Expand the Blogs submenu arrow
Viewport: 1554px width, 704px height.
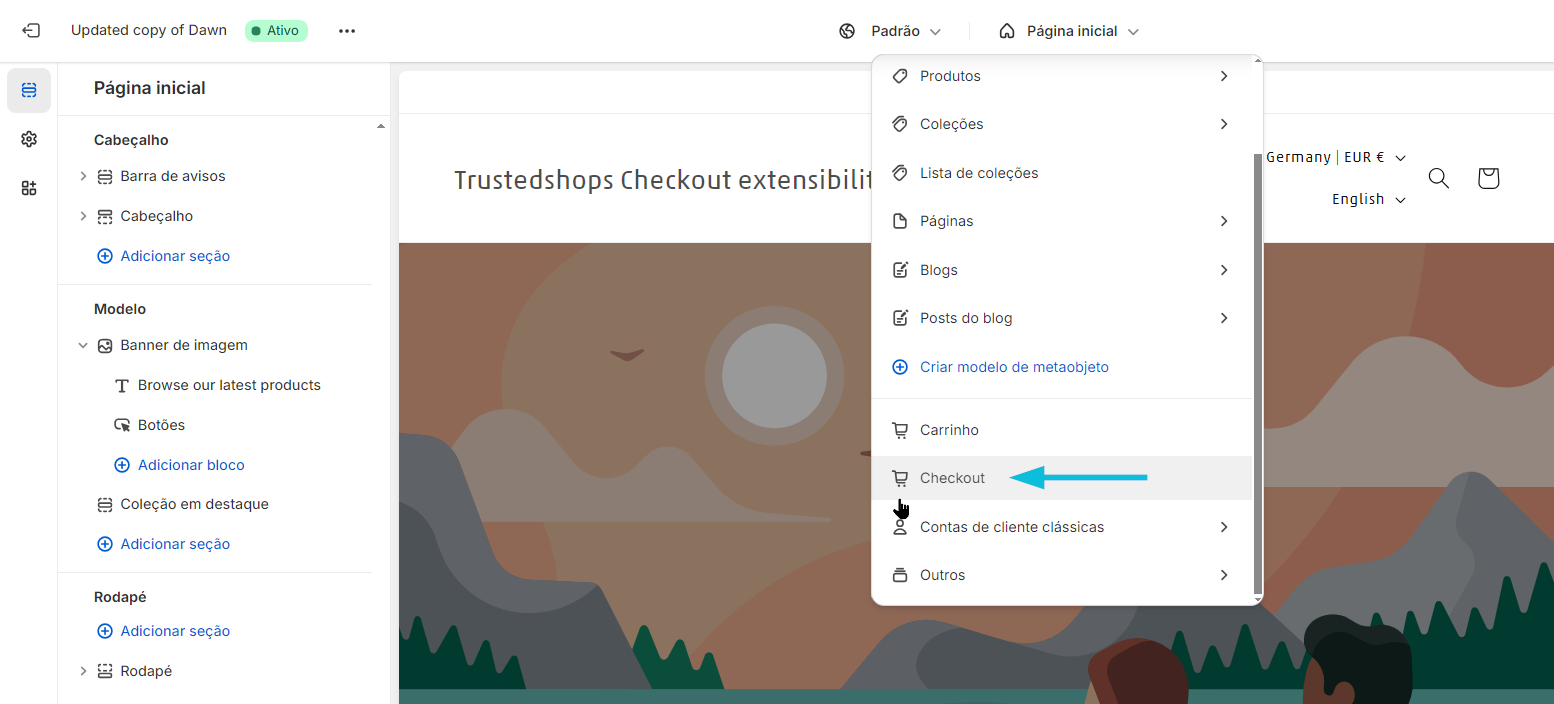[x=1224, y=270]
